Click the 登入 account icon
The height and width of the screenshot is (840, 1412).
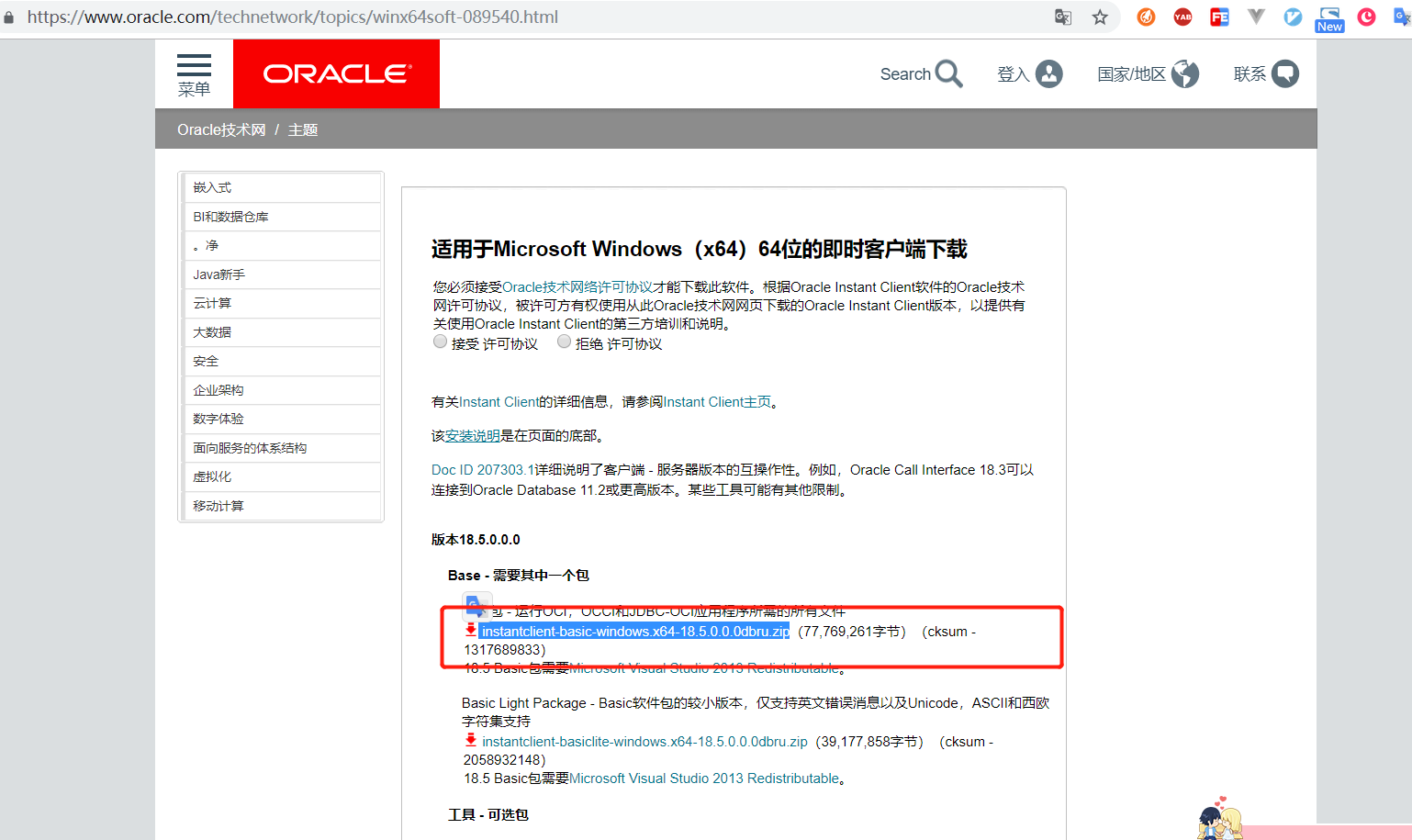[1049, 73]
